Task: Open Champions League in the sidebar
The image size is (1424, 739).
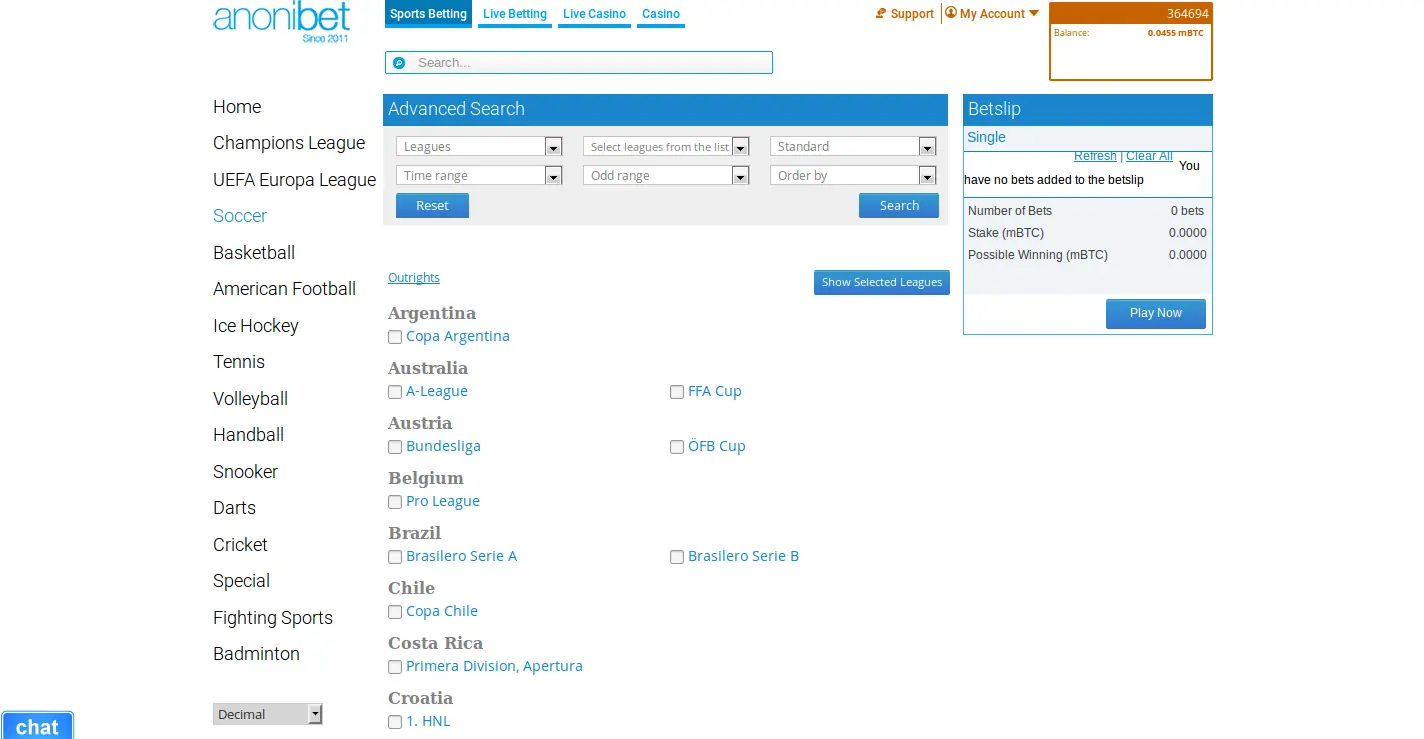Action: coord(289,143)
